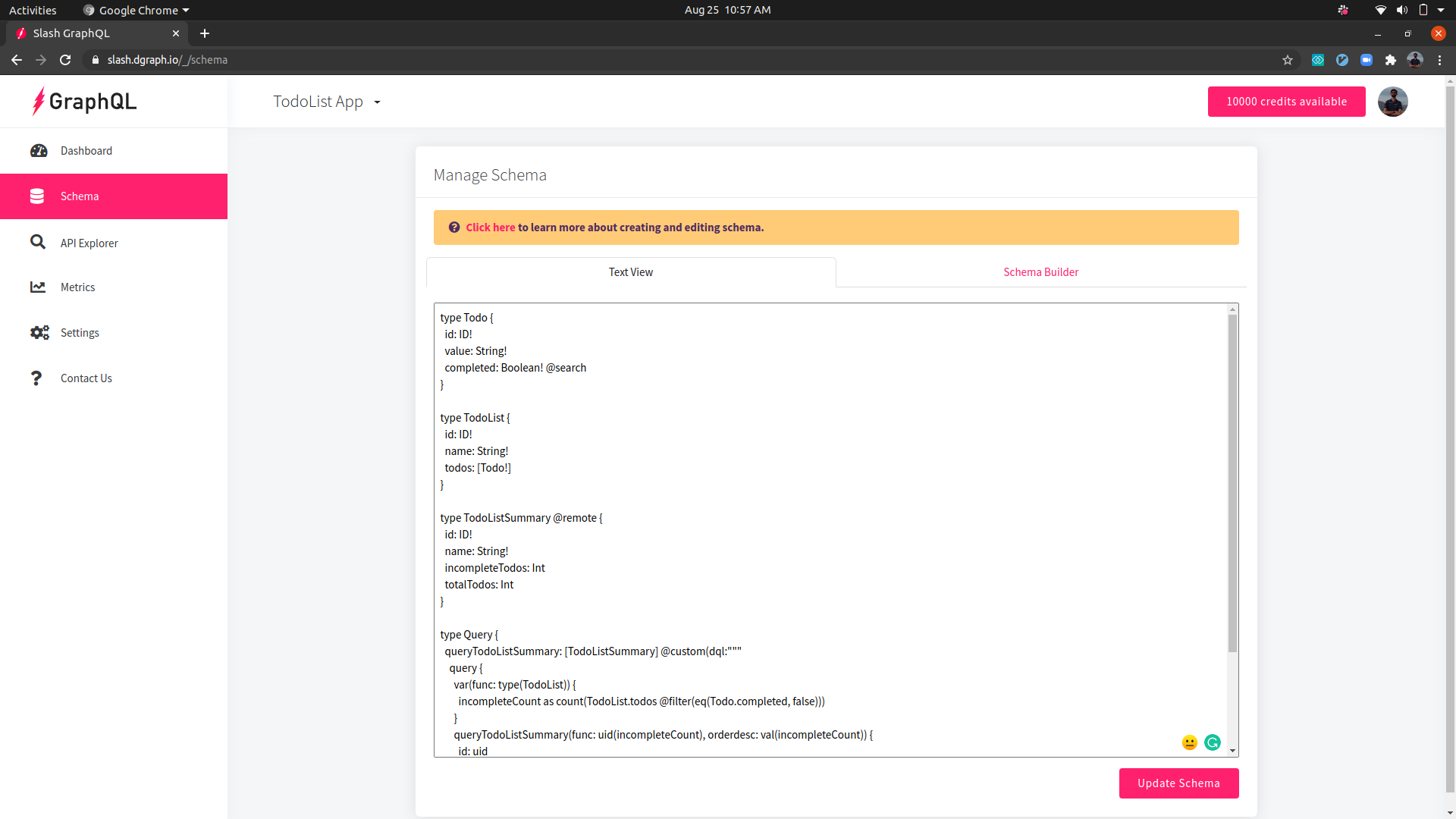Click the page vertical scrollbar
The height and width of the screenshot is (819, 1456).
coord(1450,440)
